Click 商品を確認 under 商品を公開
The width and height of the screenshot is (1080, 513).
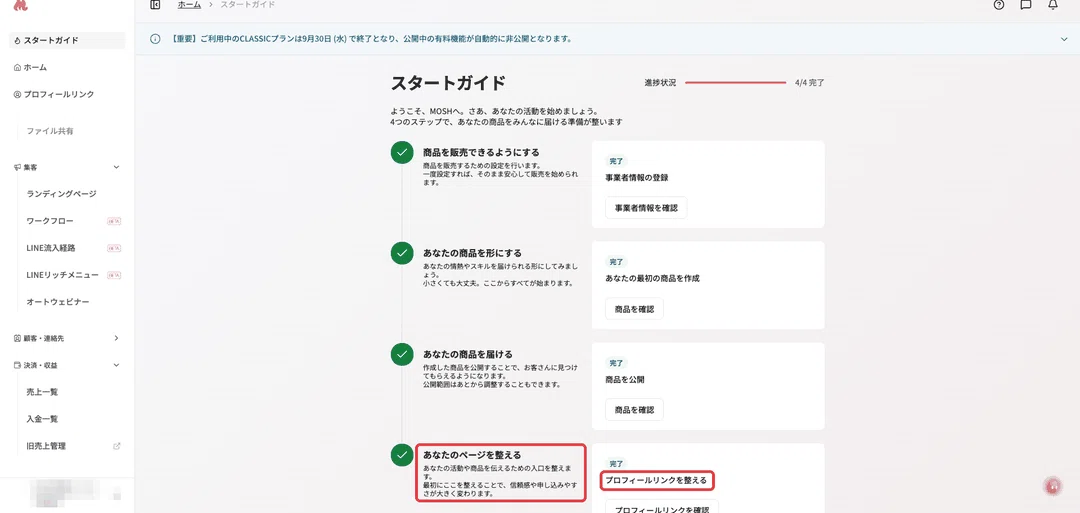[634, 410]
